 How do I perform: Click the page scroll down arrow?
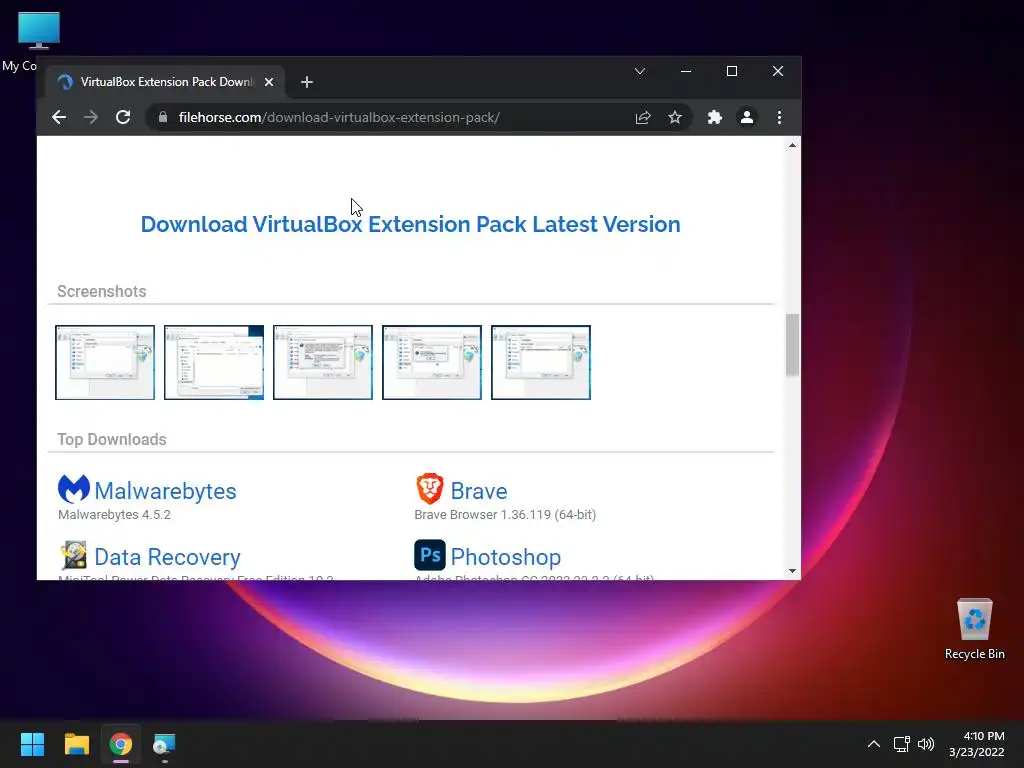pos(792,571)
